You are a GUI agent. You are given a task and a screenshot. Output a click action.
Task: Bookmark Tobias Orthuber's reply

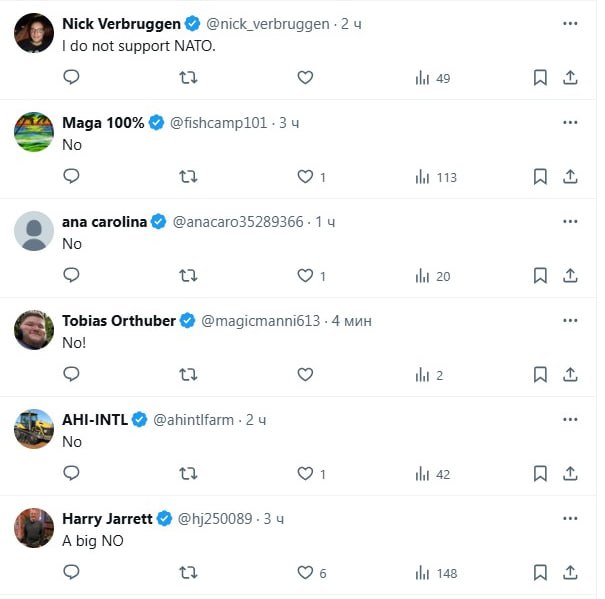click(x=540, y=374)
